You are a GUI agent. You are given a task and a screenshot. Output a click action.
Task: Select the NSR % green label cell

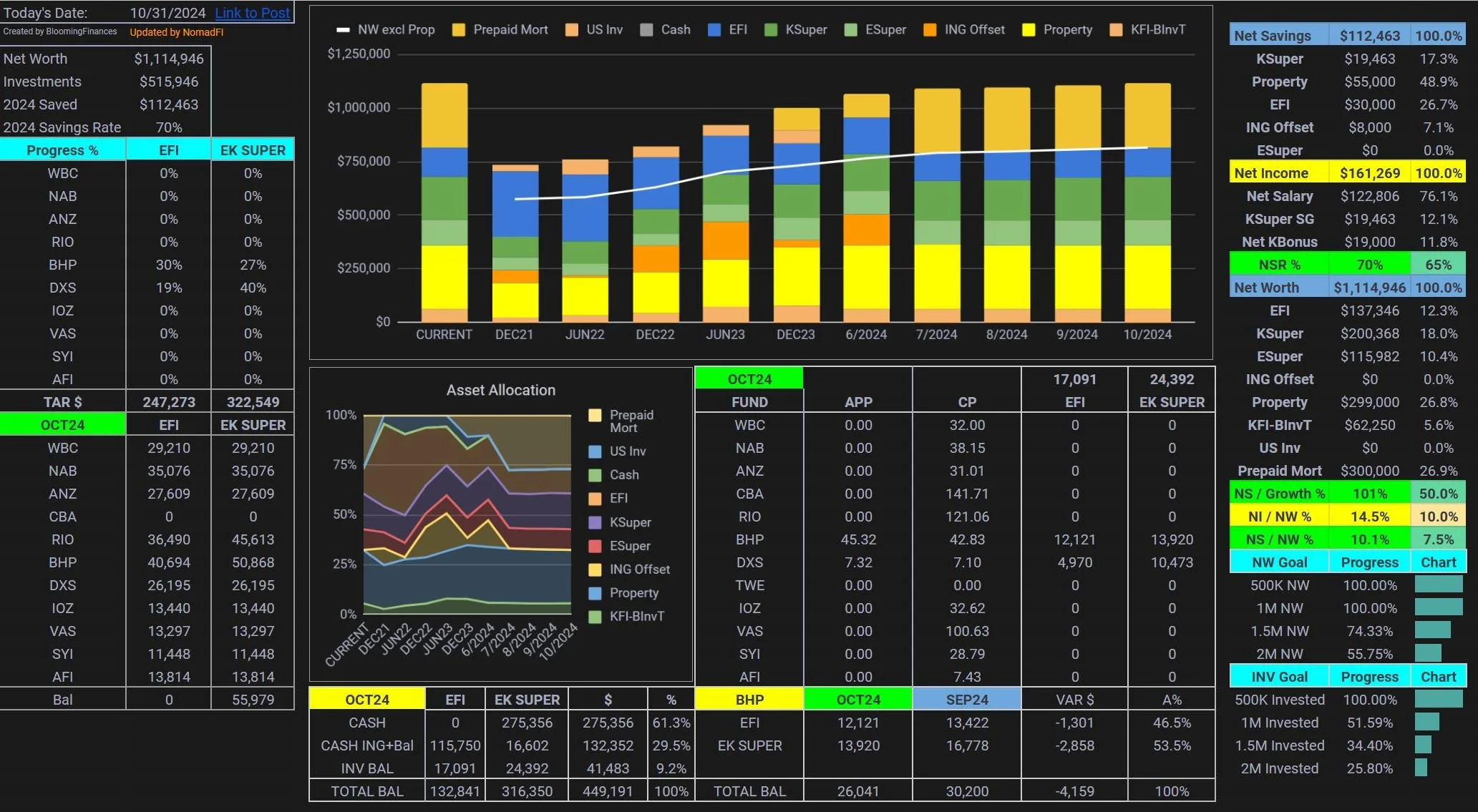click(x=1279, y=265)
